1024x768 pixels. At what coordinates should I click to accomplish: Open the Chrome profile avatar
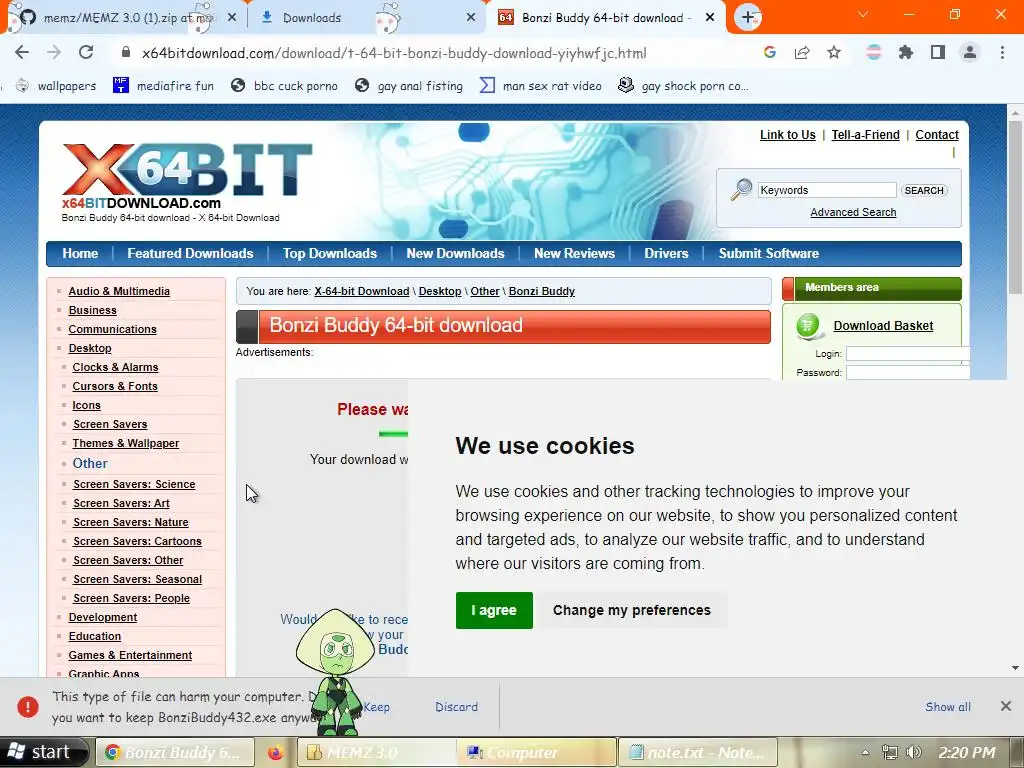click(970, 53)
